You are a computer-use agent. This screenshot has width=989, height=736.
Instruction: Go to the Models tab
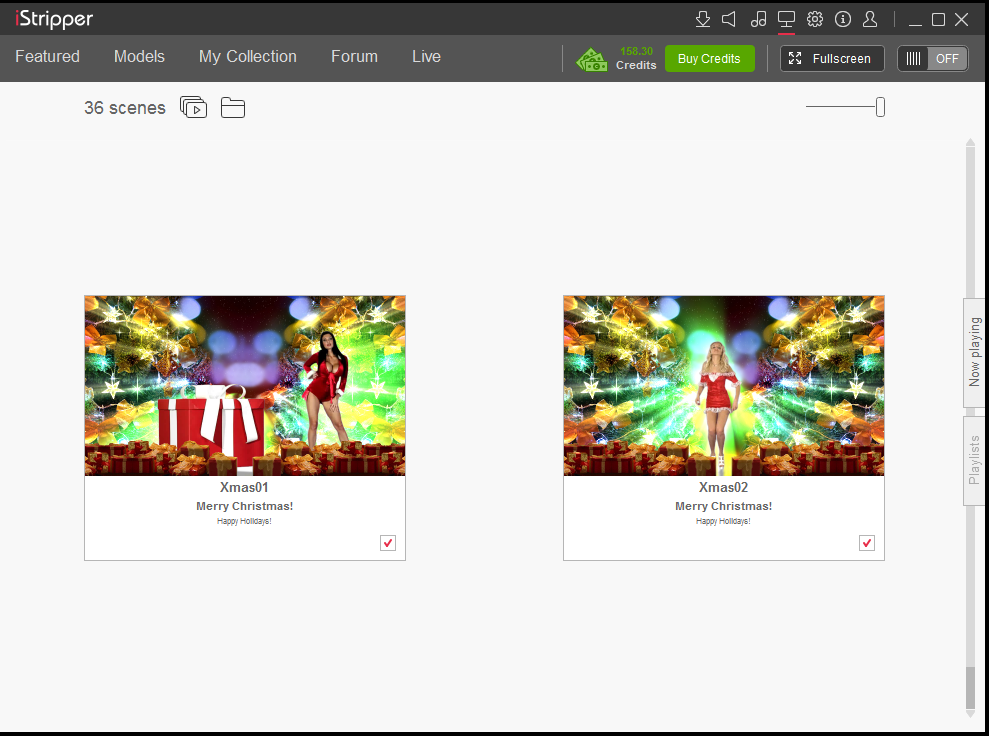tap(139, 57)
